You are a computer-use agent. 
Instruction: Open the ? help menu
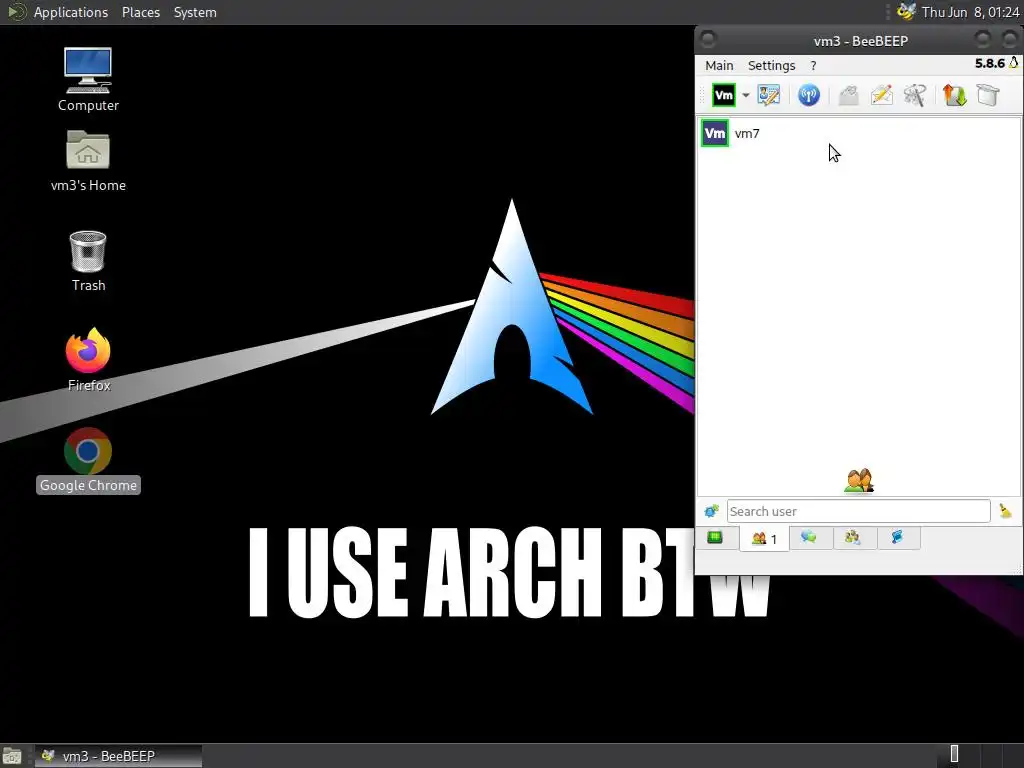click(813, 65)
